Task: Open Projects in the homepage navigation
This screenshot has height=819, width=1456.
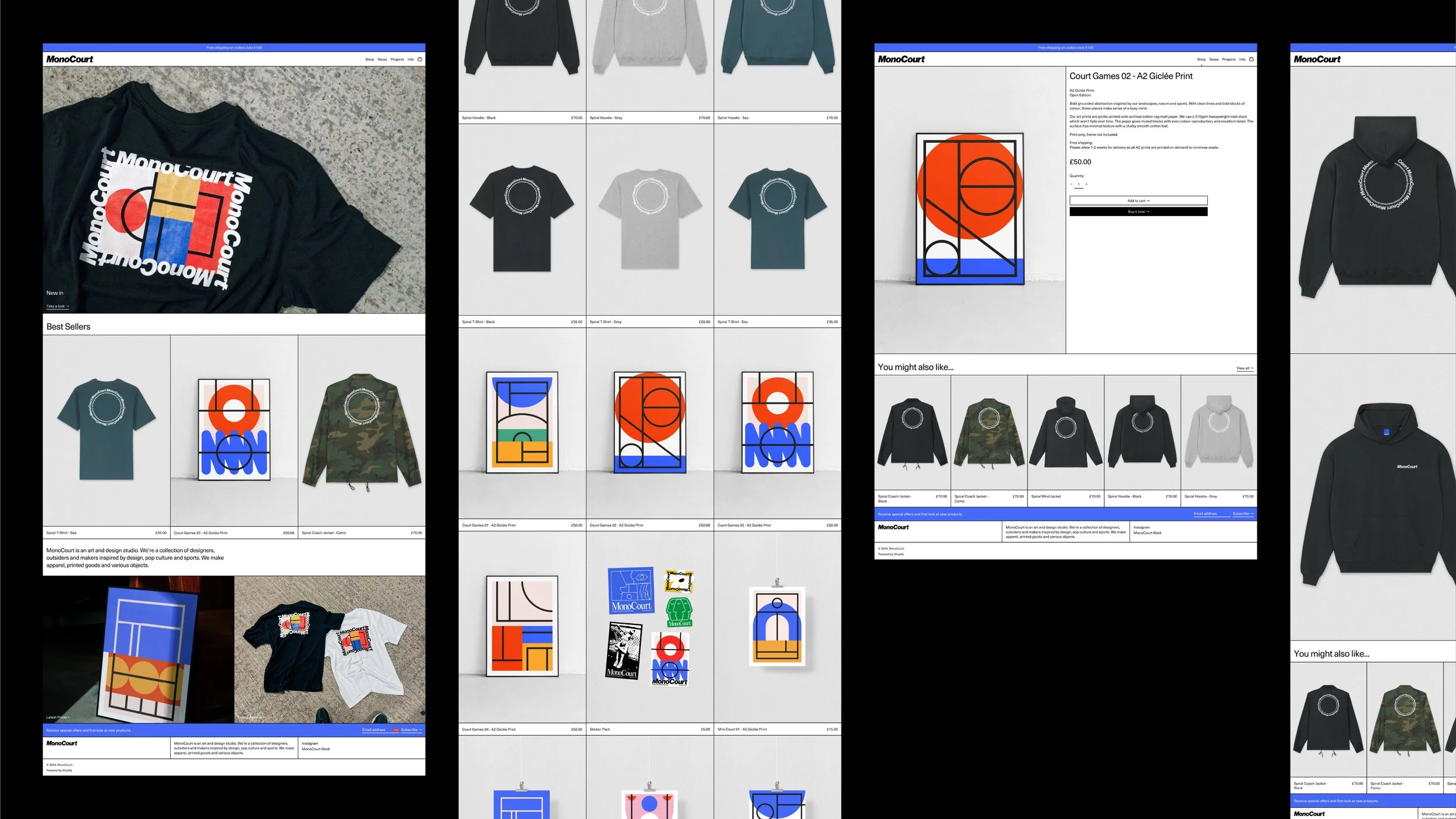Action: [x=397, y=59]
